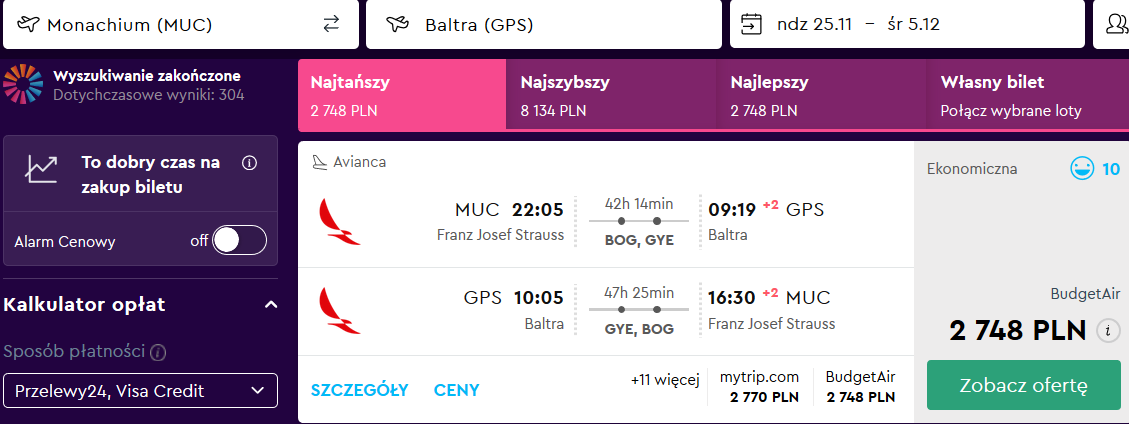Click the Zobacz ofertę button
This screenshot has height=424, width=1129.
pos(1023,385)
